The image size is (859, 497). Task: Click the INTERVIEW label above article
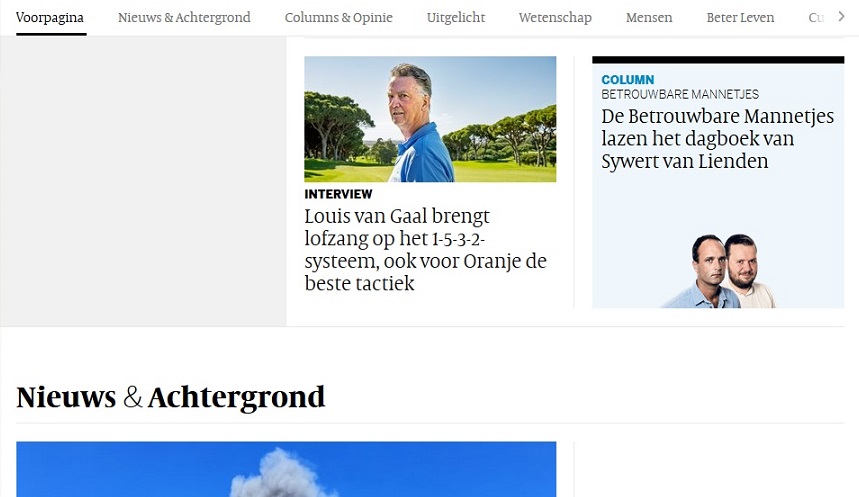338,194
